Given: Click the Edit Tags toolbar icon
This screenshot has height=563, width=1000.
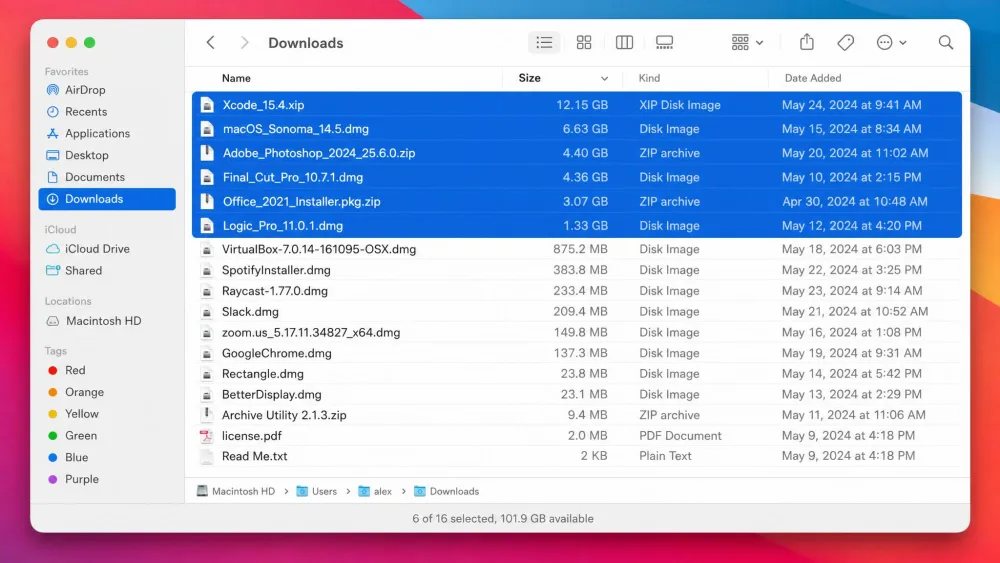Looking at the screenshot, I should tap(846, 43).
